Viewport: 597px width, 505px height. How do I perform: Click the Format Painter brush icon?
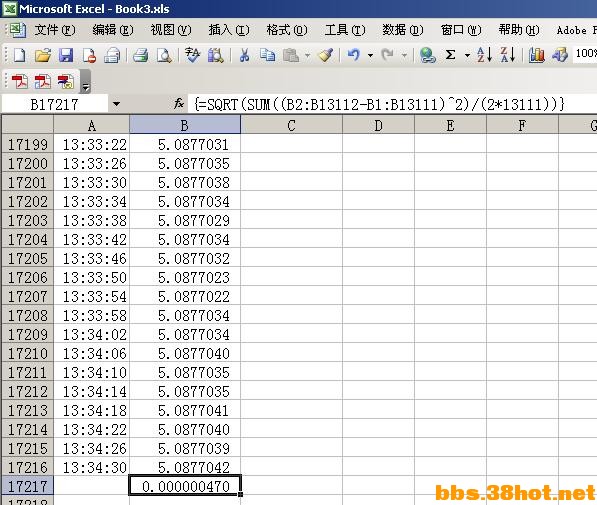click(326, 55)
